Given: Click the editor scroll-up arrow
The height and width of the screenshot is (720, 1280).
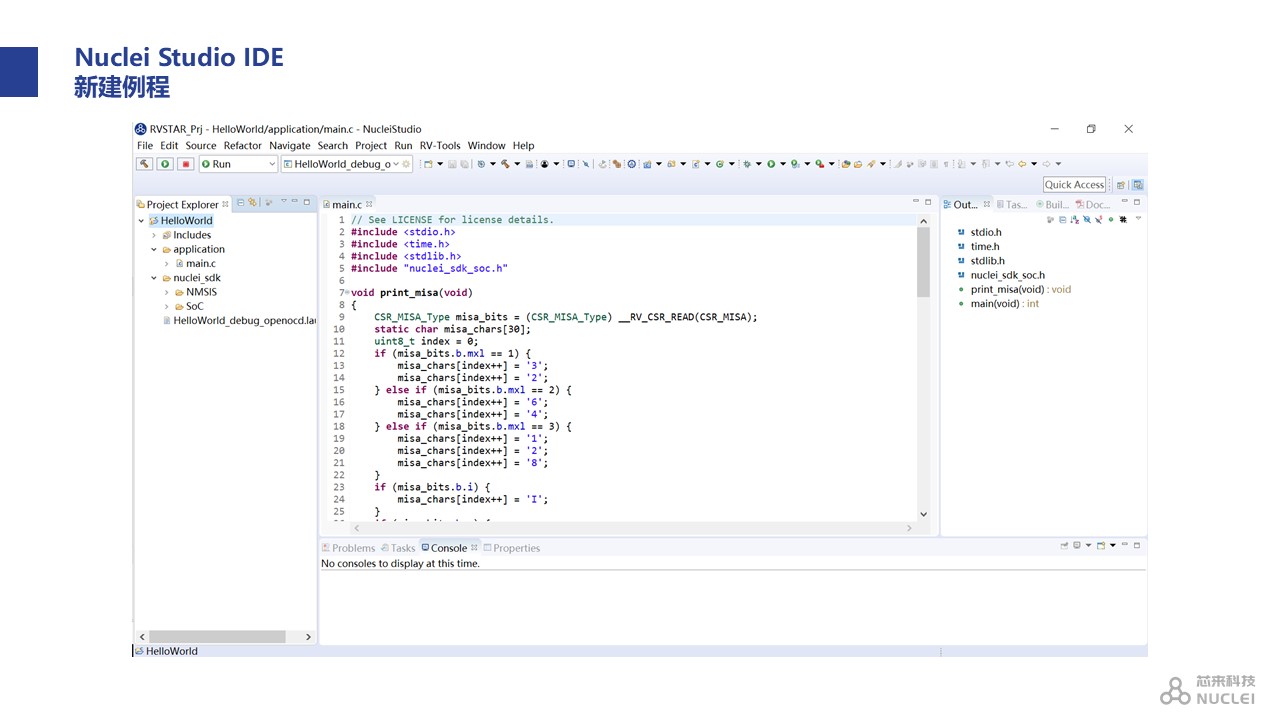Looking at the screenshot, I should coord(923,221).
